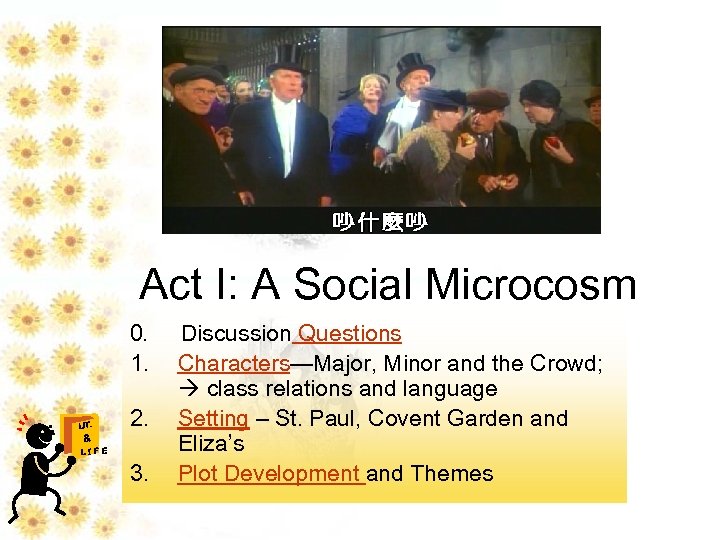720x540 pixels.
Task: Click the list number 1
Action: pos(139,363)
